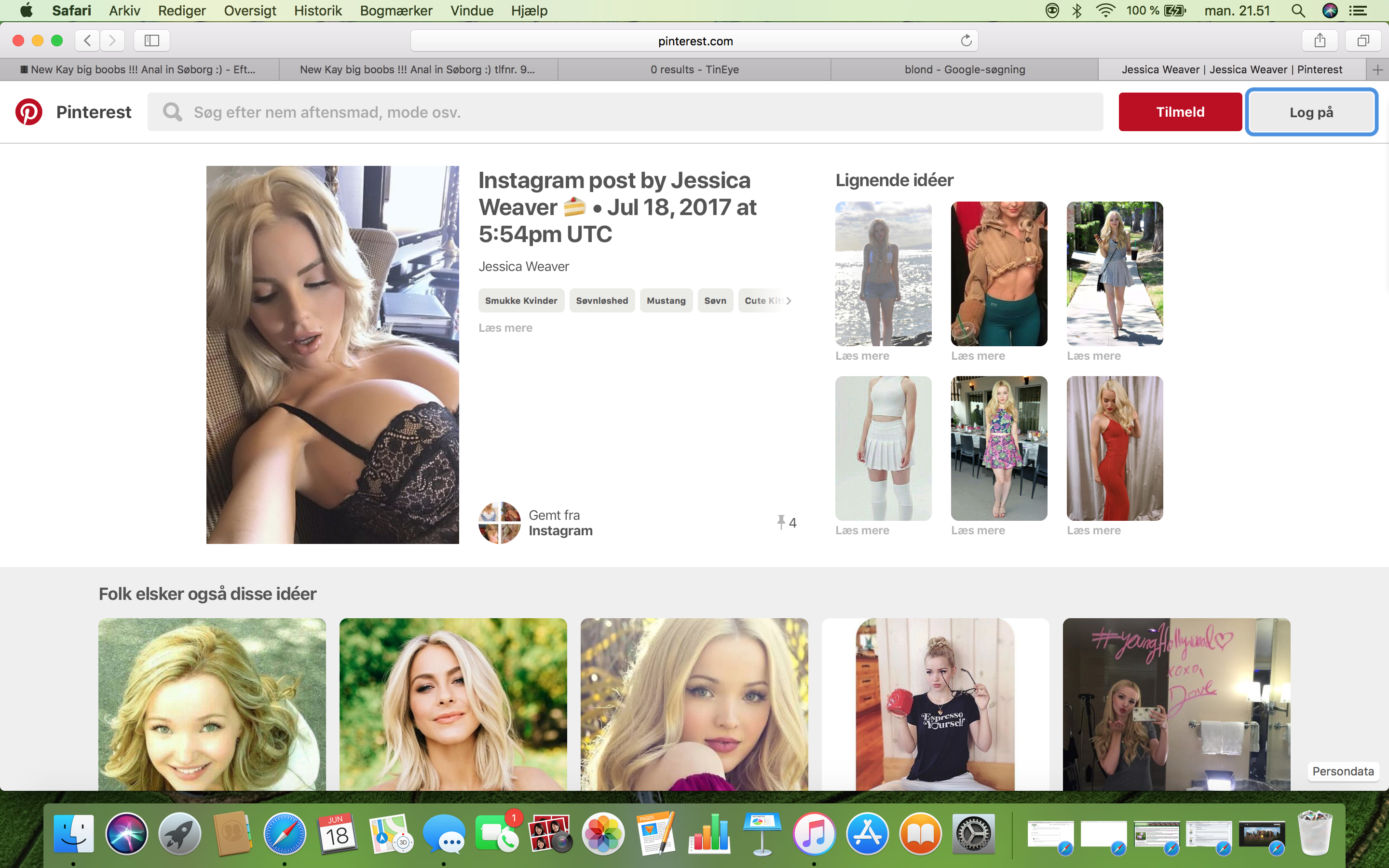Image resolution: width=1389 pixels, height=868 pixels.
Task: Select the Søvn tag
Action: 715,300
